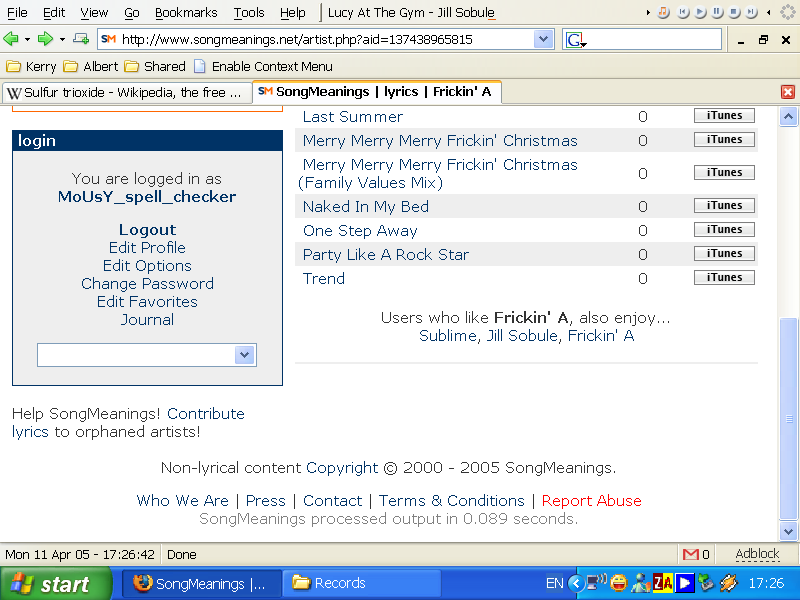The image size is (800, 600).
Task: Open iTunes for Last Summer
Action: (x=724, y=116)
